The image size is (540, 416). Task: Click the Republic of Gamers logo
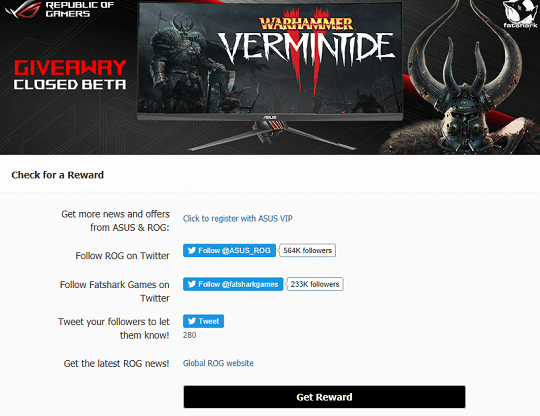[x=59, y=9]
